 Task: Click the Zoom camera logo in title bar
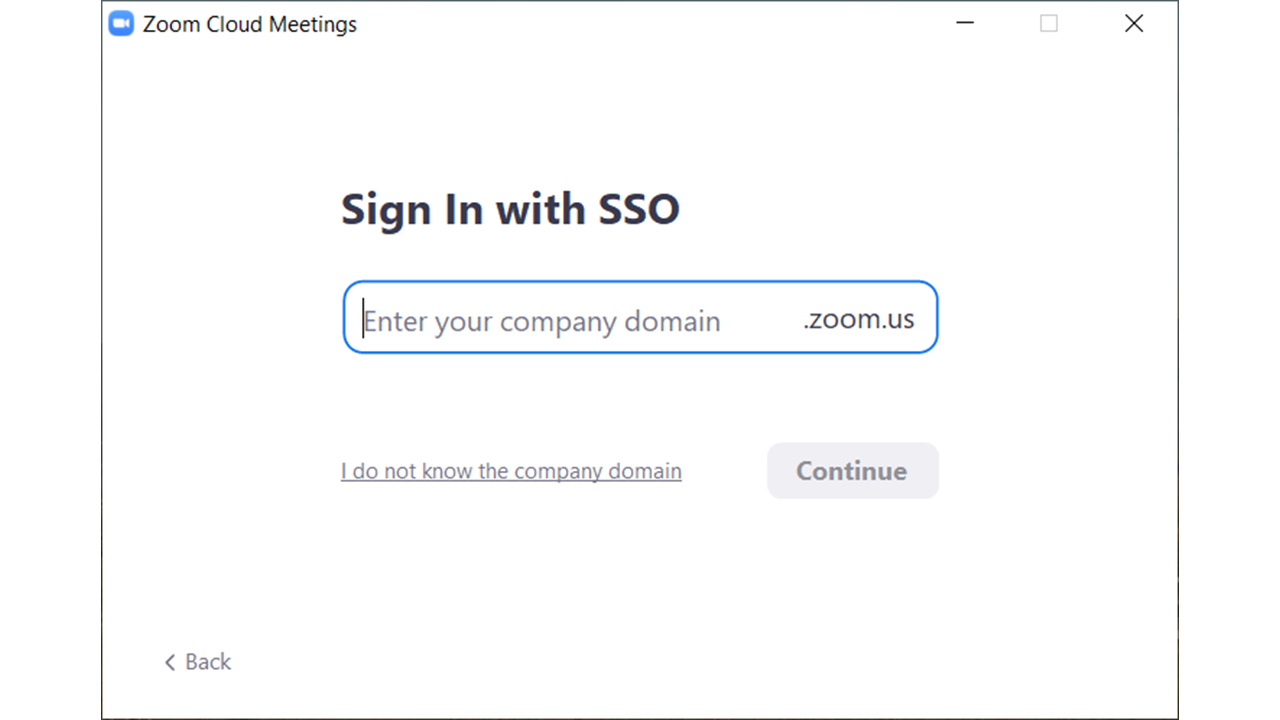point(121,24)
